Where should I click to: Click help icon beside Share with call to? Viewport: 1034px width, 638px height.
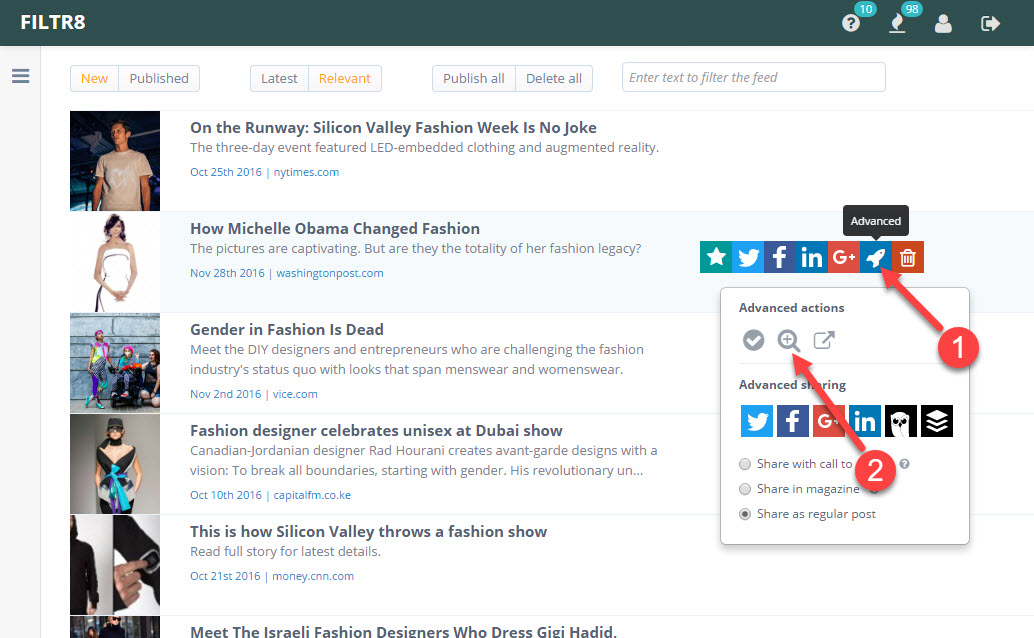(x=904, y=464)
